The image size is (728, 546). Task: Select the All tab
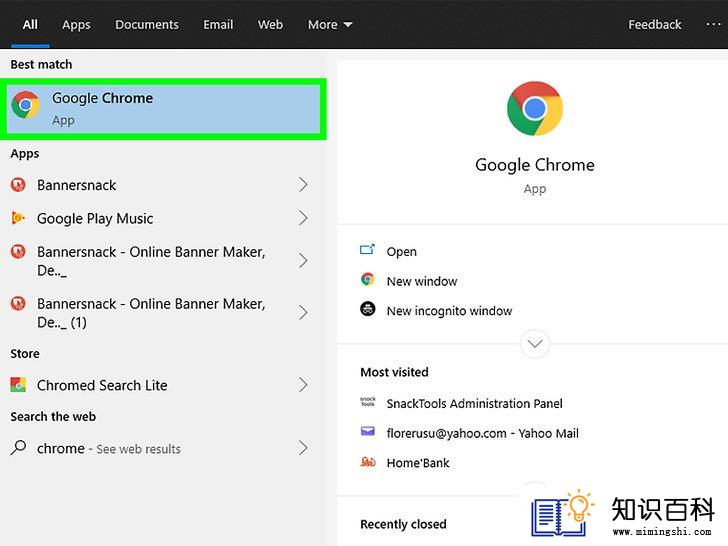(x=30, y=25)
